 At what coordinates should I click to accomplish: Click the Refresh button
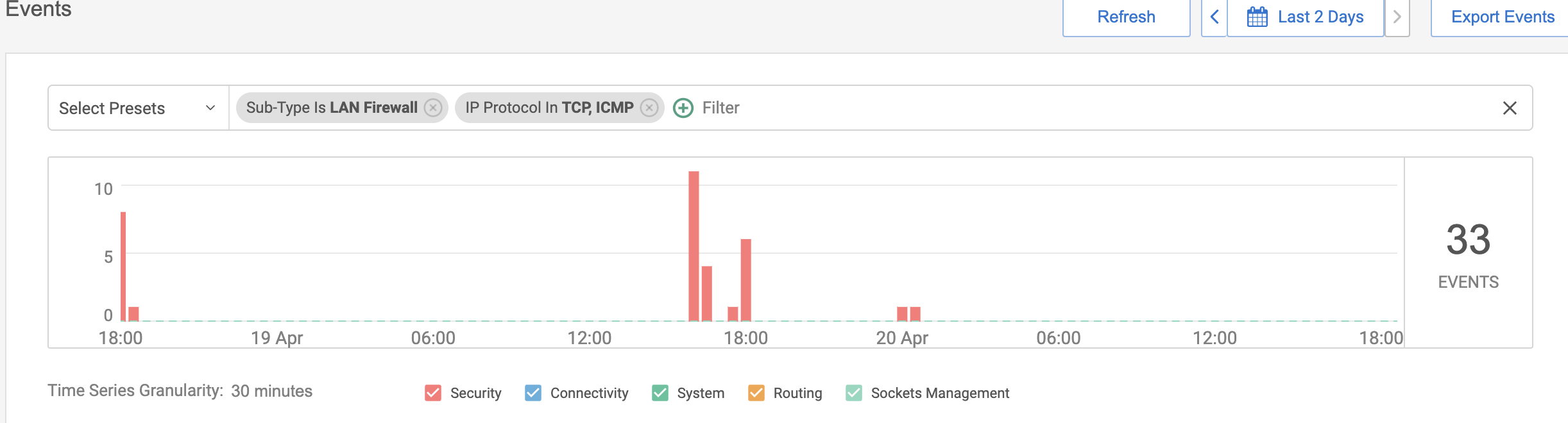coord(1126,16)
